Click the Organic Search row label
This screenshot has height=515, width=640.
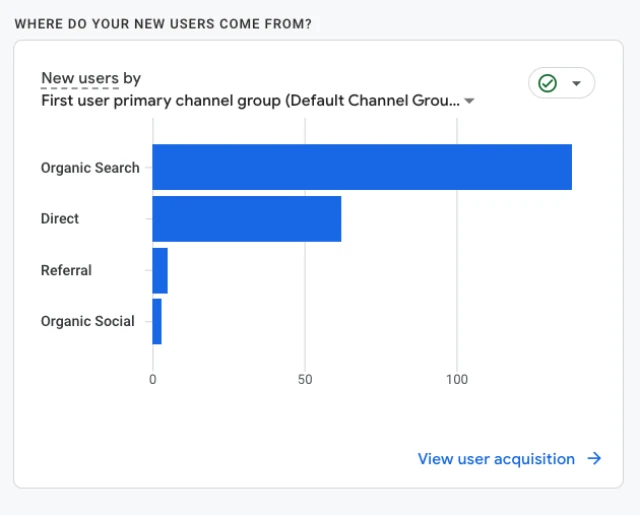(90, 168)
